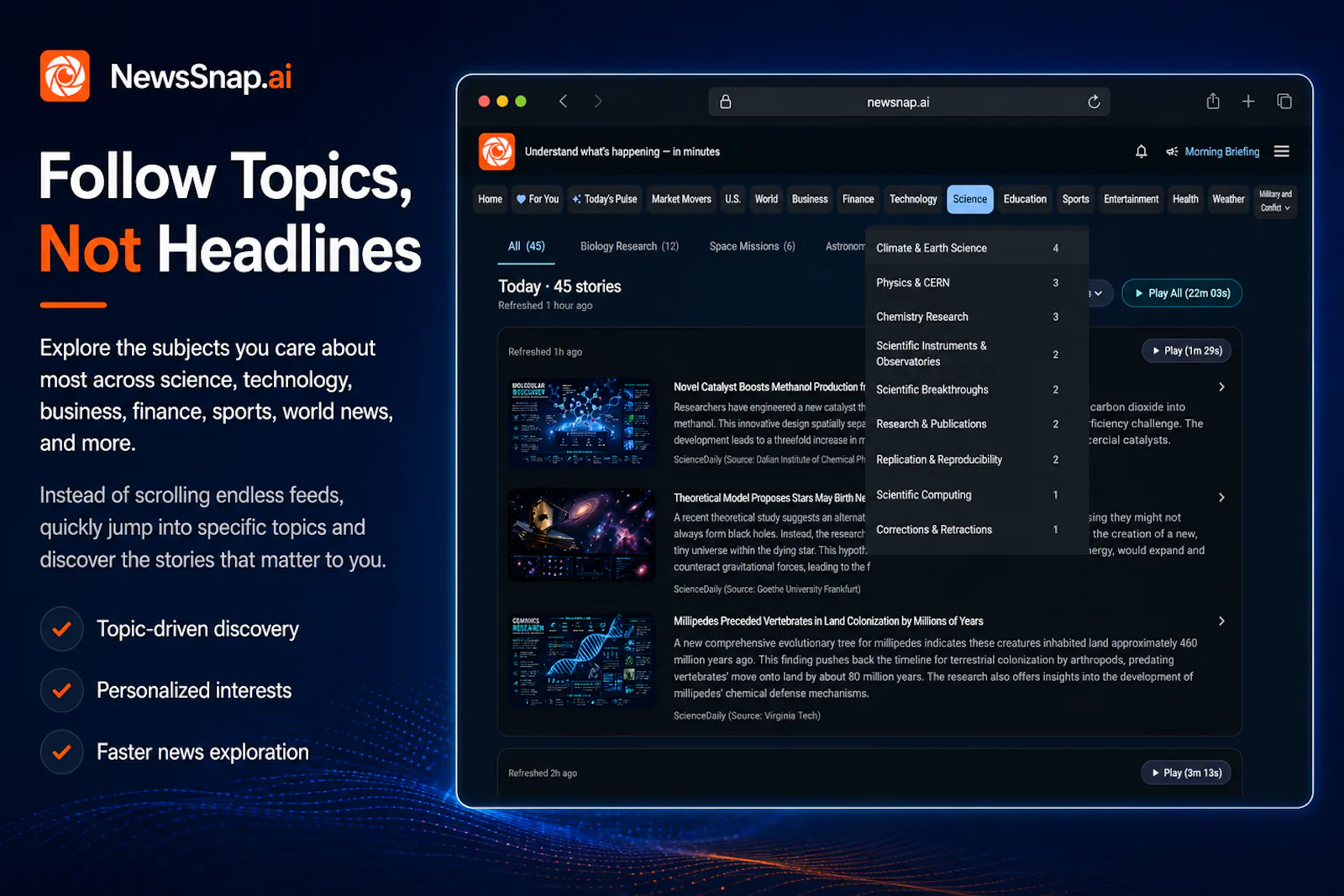Open the World tab
This screenshot has height=896, width=1344.
click(x=766, y=199)
